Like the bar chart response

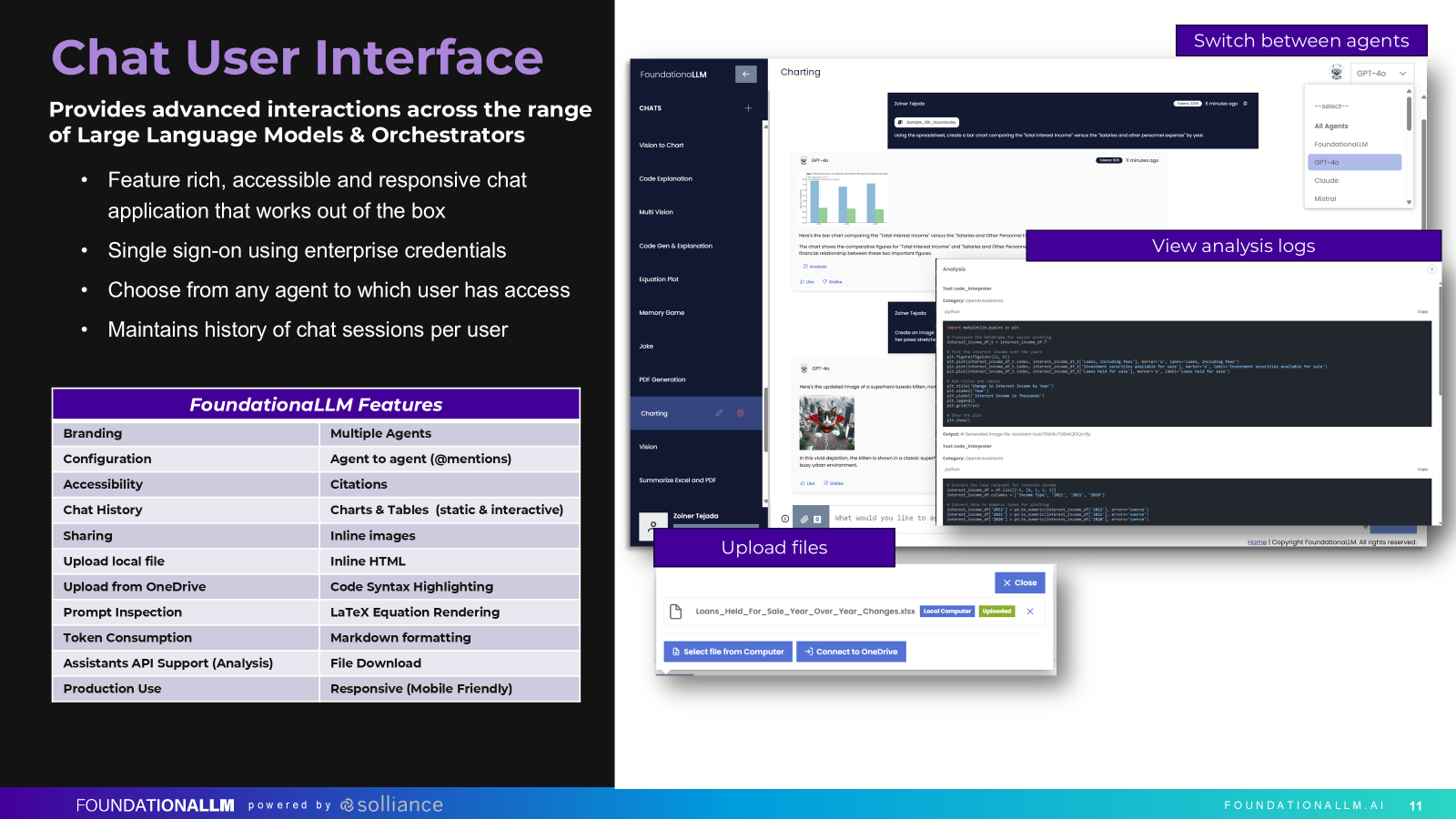pyautogui.click(x=807, y=282)
